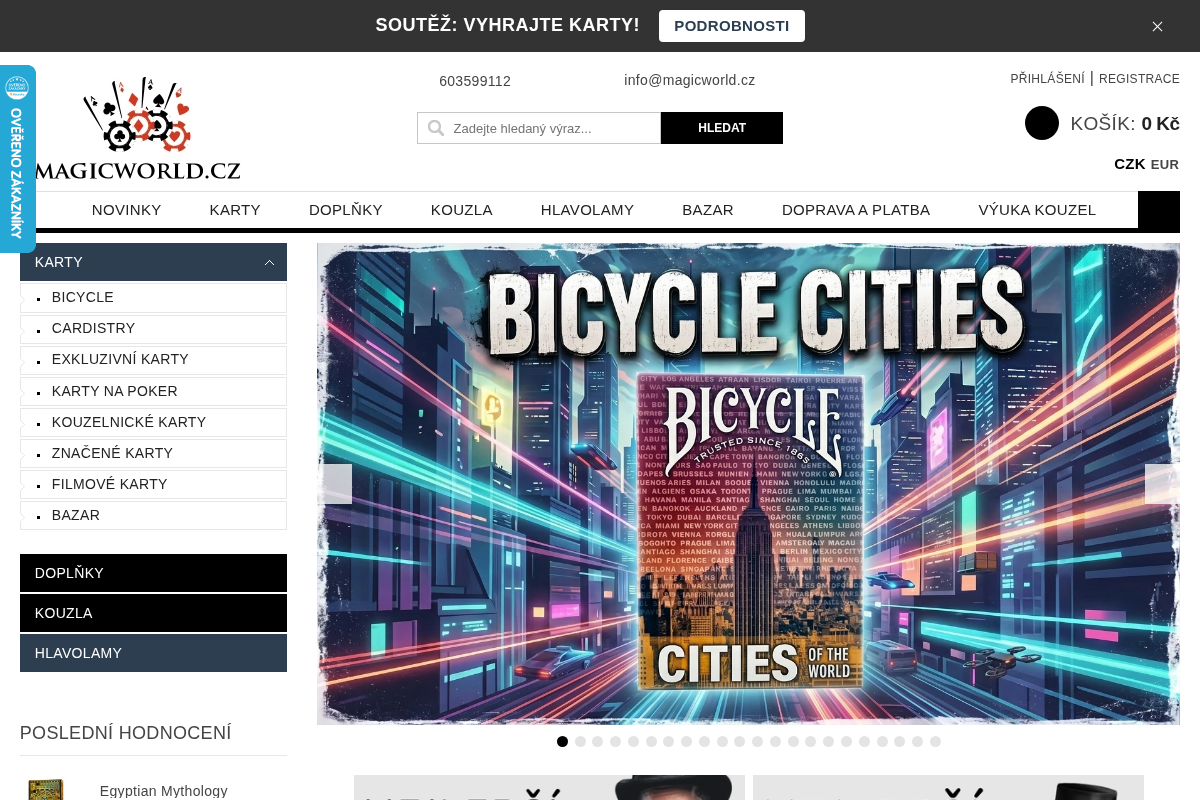Open FILMOVÉ KARTY subcategory

click(153, 484)
